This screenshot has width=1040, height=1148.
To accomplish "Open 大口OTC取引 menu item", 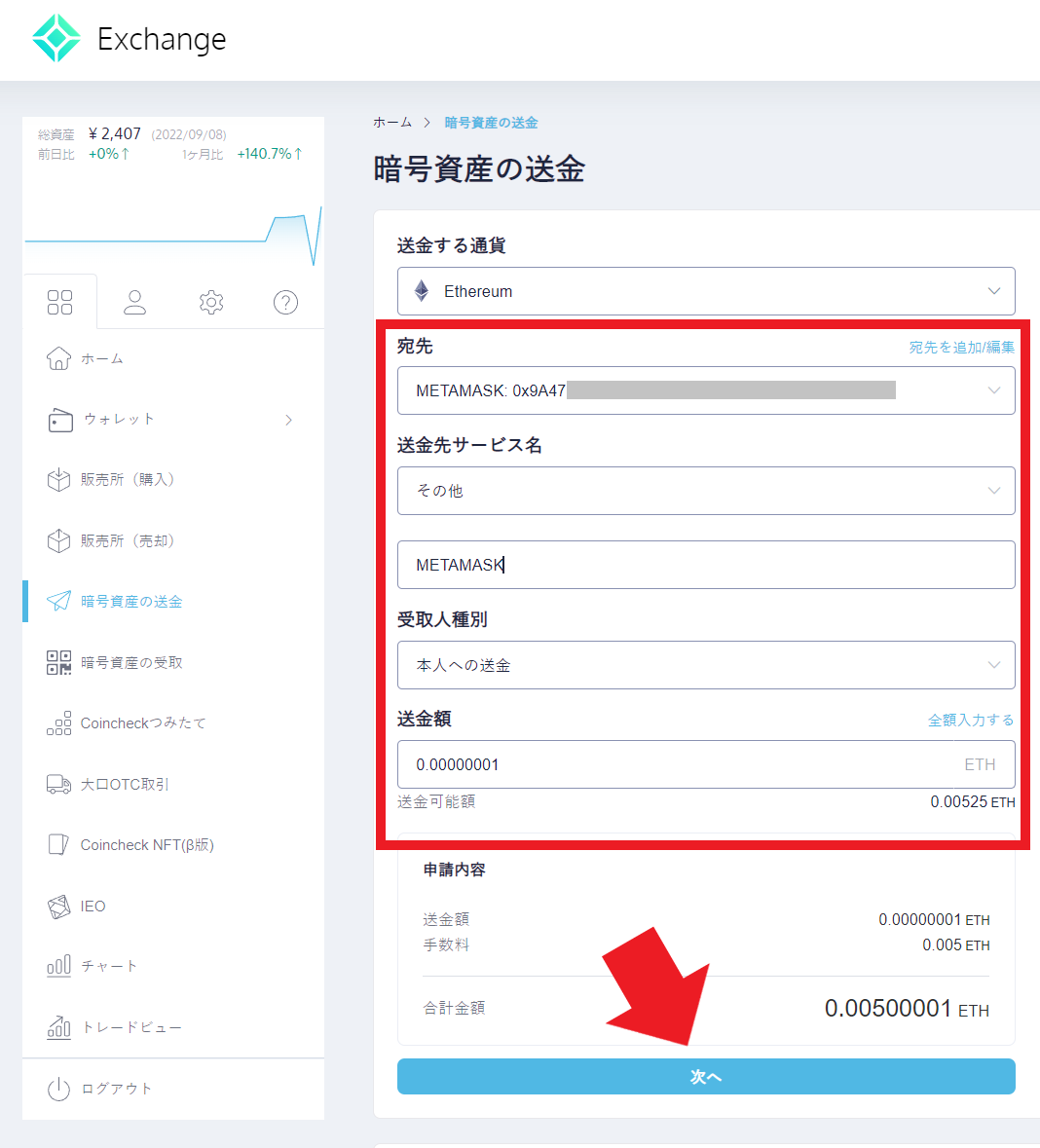I will [x=125, y=784].
